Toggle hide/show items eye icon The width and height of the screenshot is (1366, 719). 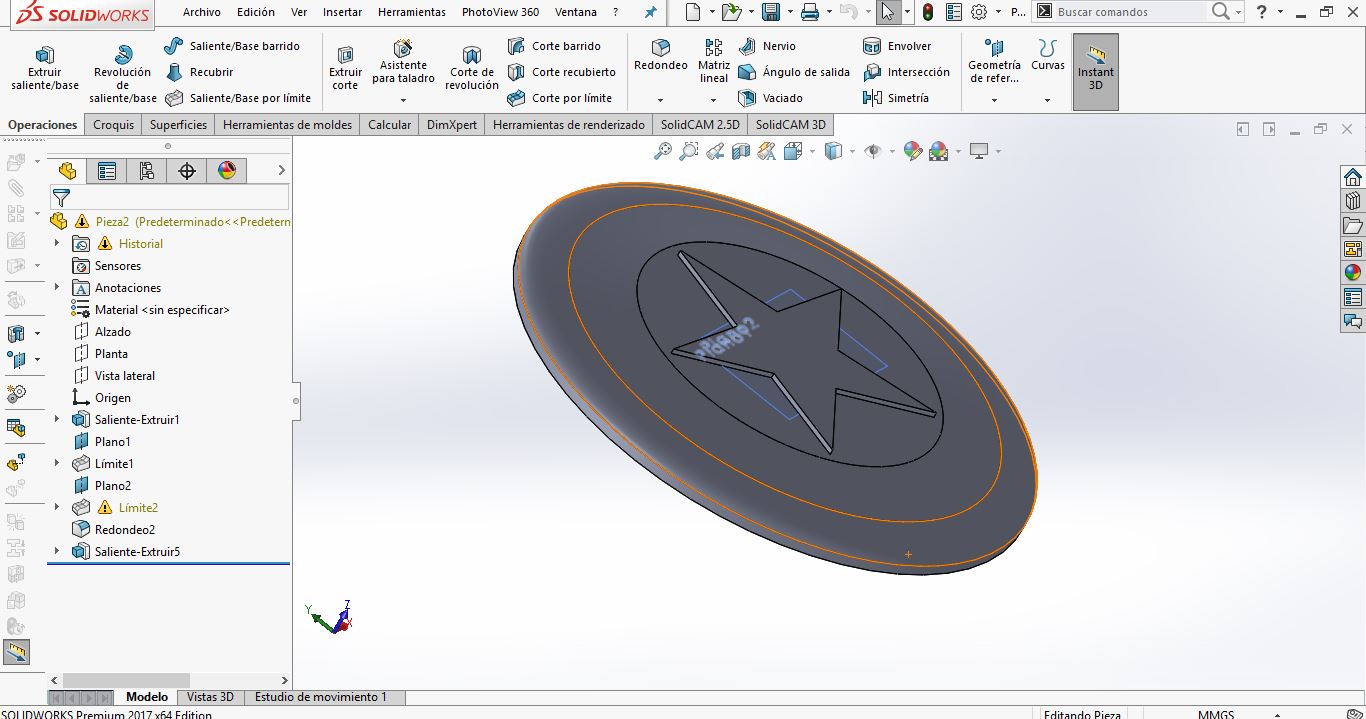point(873,151)
